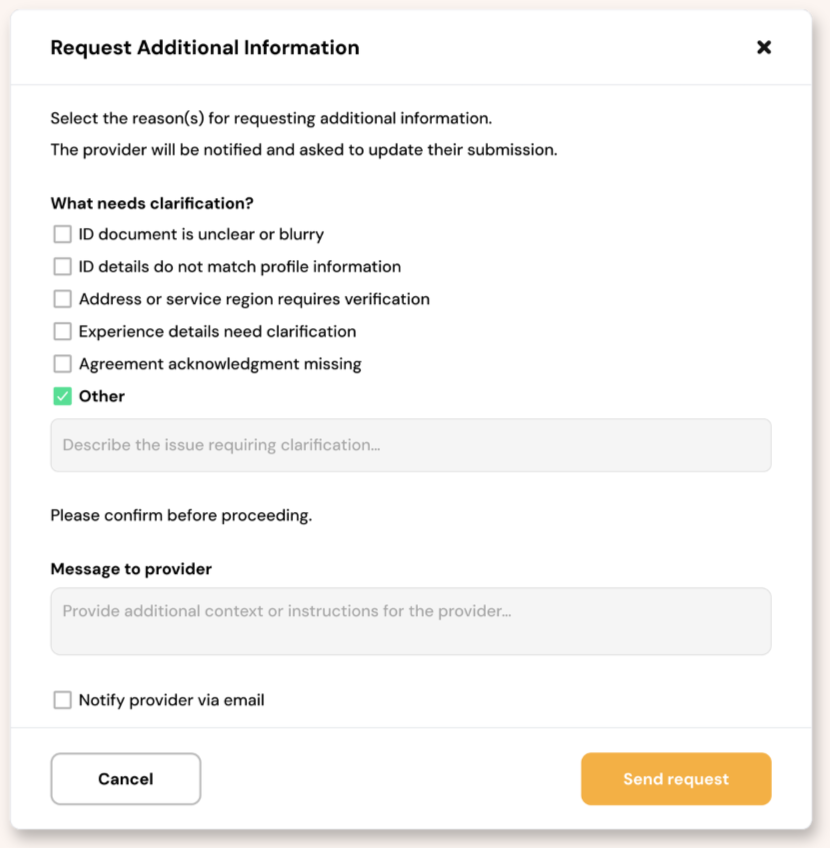This screenshot has width=830, height=848.
Task: Click the 'Message to provider' field label
Action: pyautogui.click(x=131, y=569)
